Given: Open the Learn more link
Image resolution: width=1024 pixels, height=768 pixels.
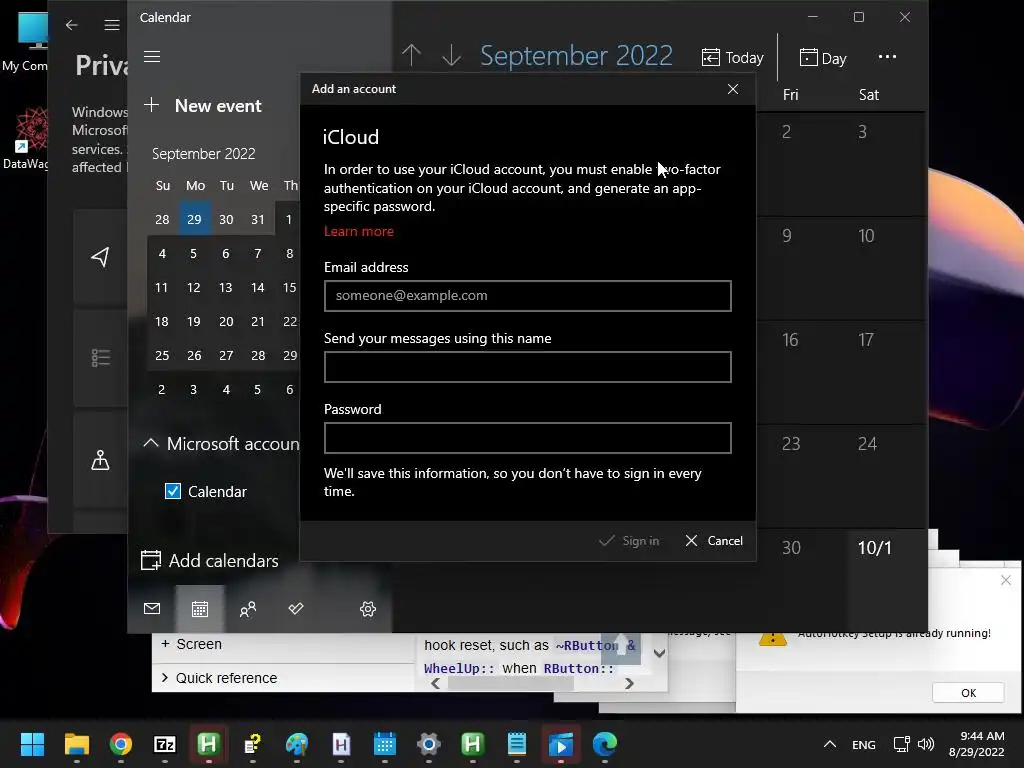Looking at the screenshot, I should (x=359, y=231).
